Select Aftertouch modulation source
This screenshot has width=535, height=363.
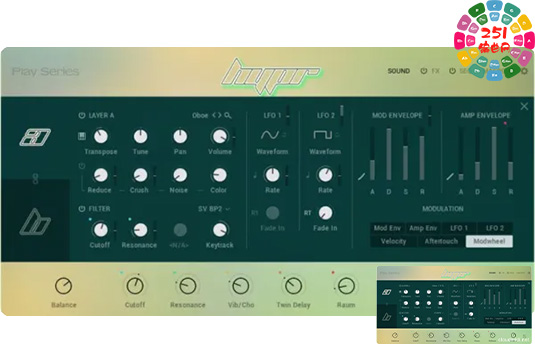point(441,241)
